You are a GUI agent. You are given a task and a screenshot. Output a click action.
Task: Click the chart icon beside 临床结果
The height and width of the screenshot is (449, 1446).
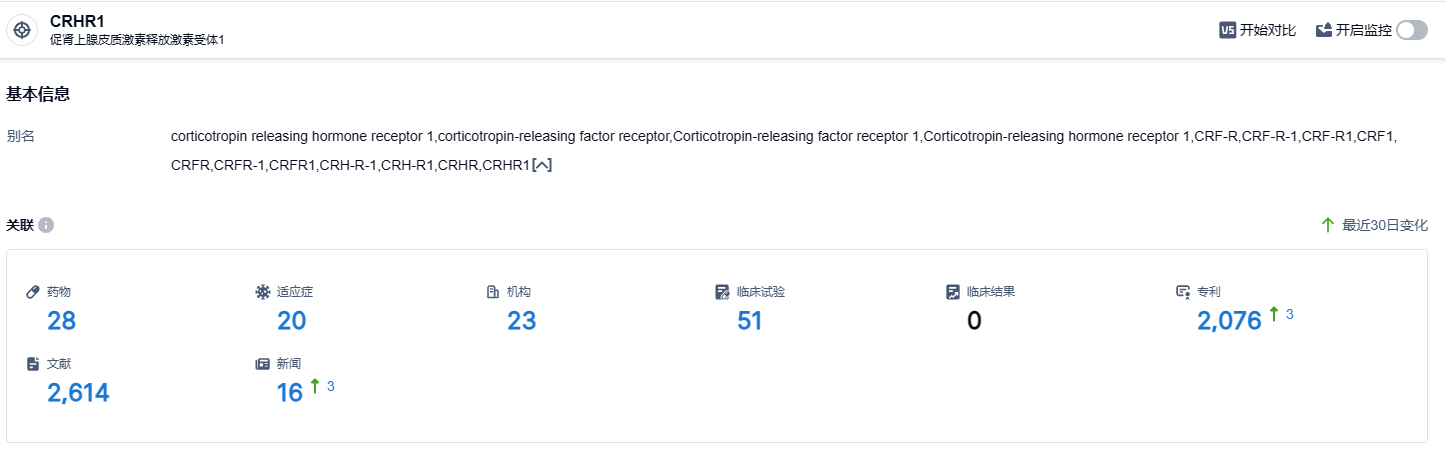(x=953, y=292)
